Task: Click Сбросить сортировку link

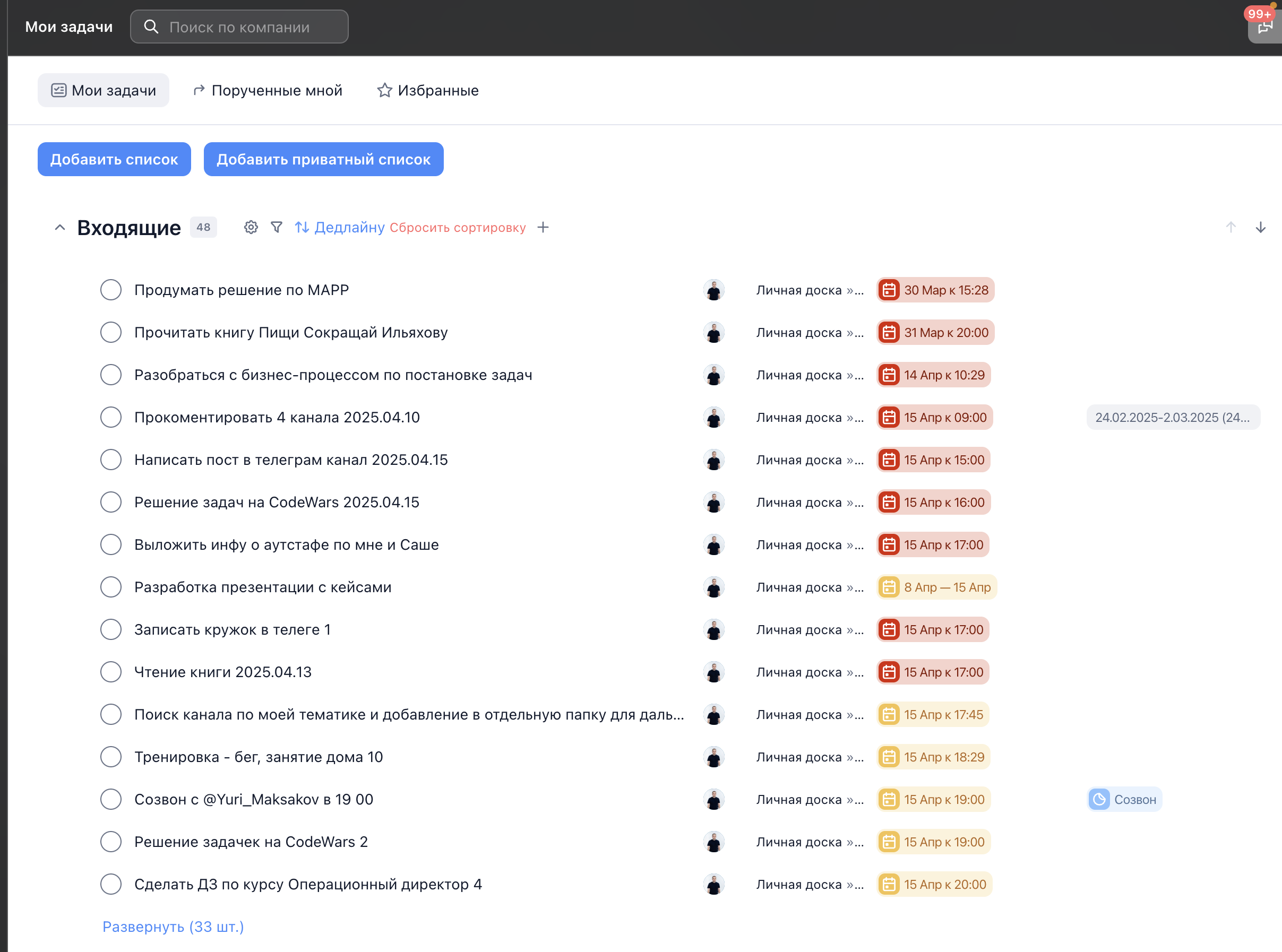Action: click(x=458, y=228)
